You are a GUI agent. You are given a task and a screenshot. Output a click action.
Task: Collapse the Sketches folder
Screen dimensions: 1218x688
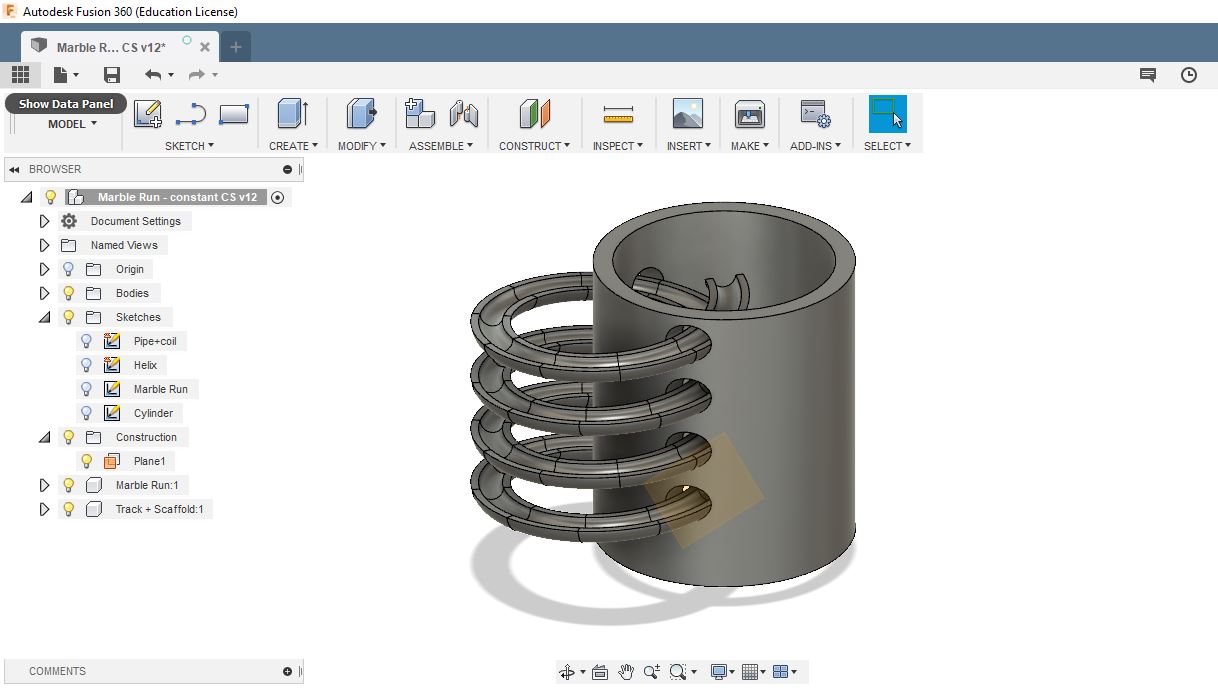pos(44,317)
